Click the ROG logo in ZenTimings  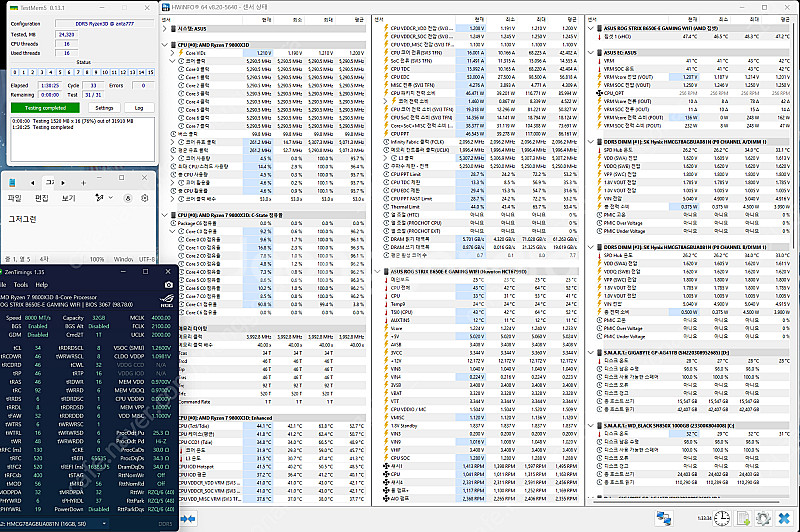pyautogui.click(x=167, y=300)
